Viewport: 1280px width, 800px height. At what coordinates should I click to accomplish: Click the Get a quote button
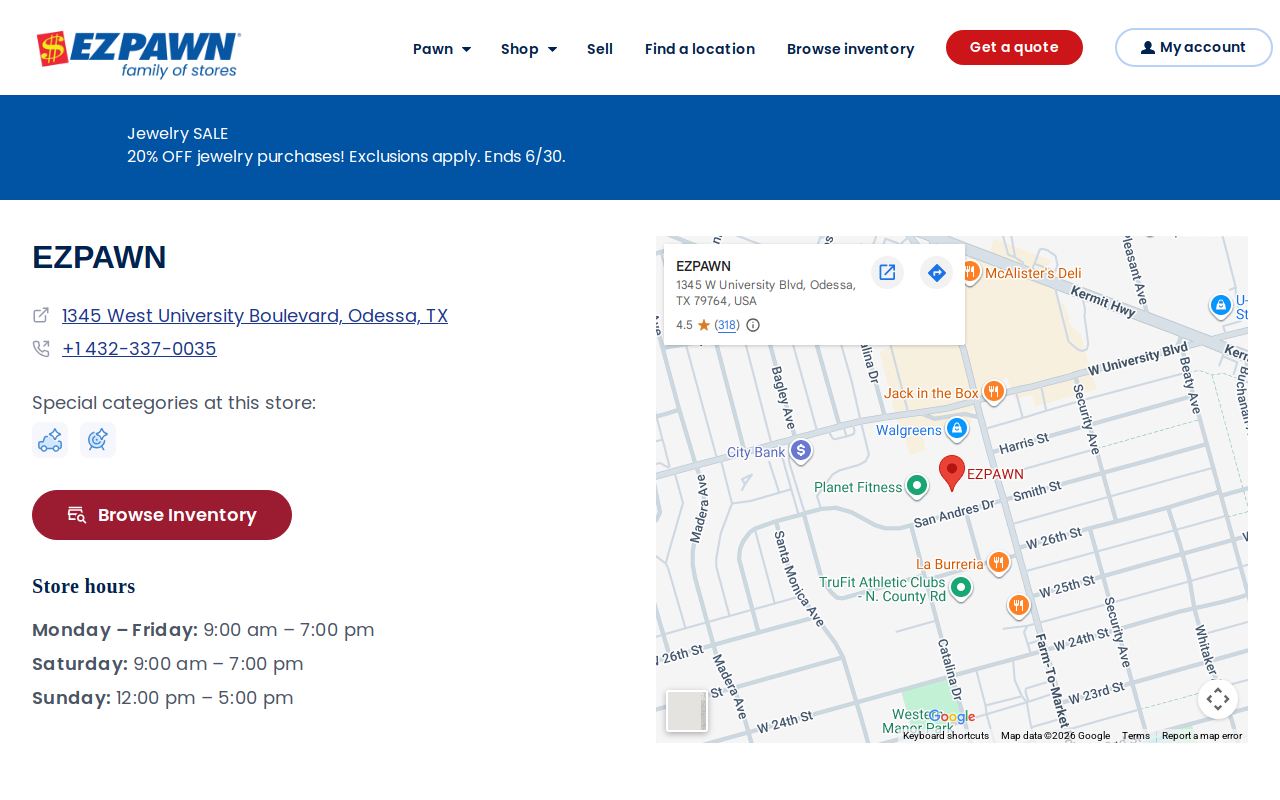[1014, 48]
